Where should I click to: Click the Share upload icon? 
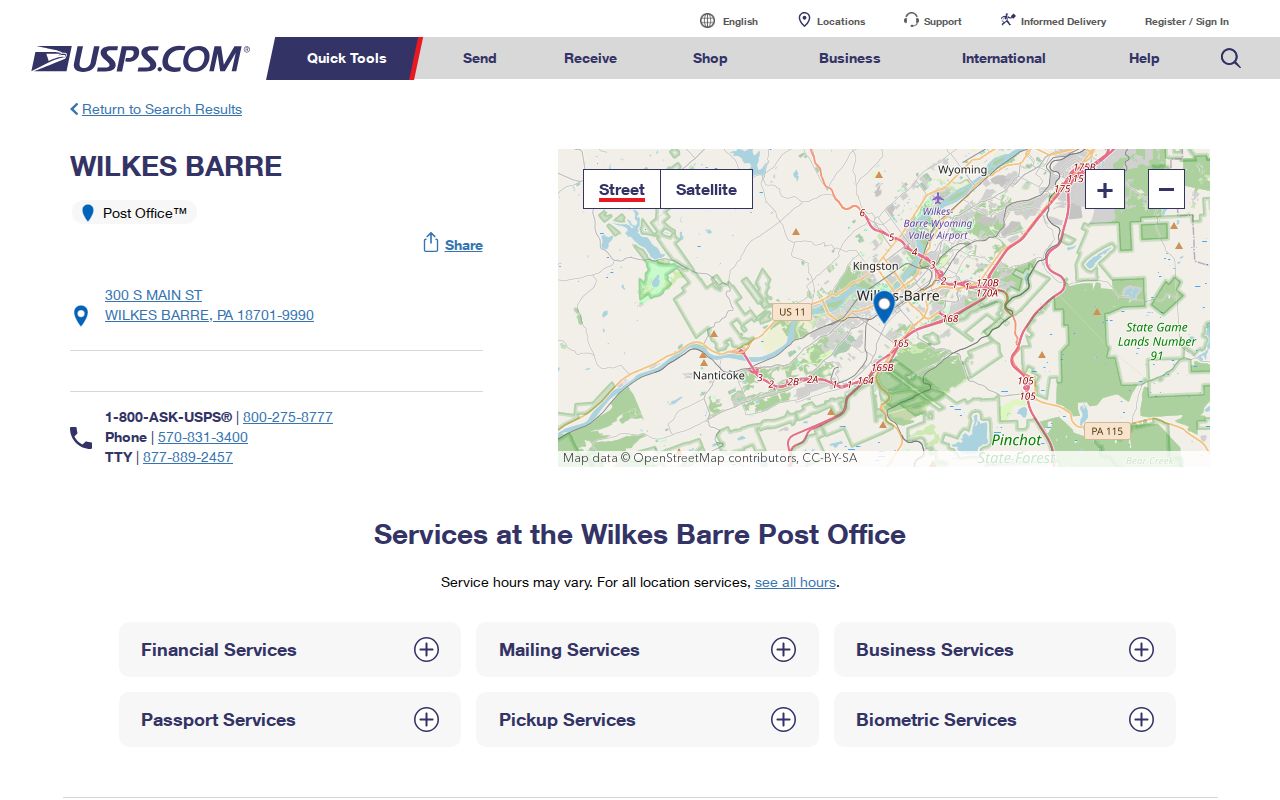pyautogui.click(x=431, y=243)
